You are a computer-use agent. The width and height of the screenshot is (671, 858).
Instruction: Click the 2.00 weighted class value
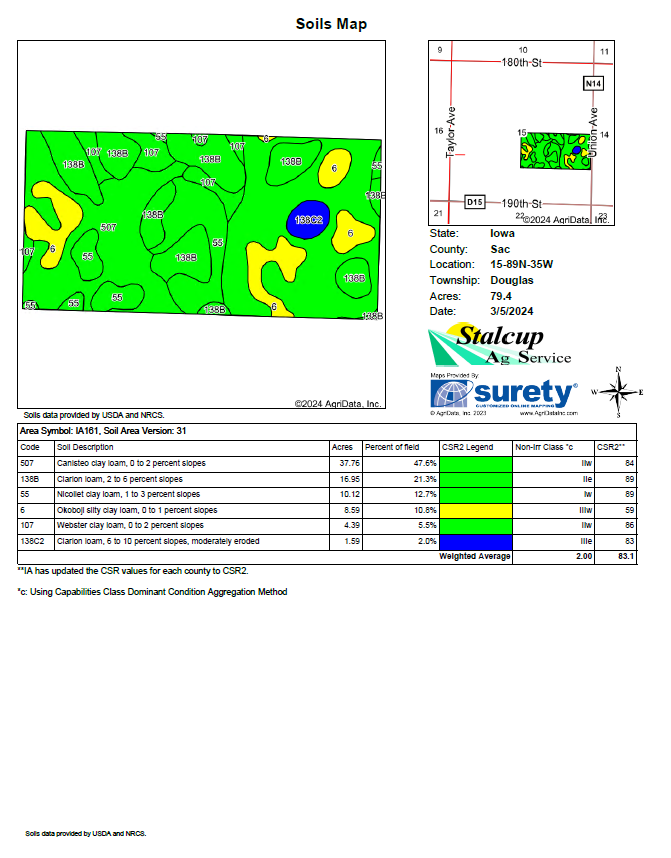point(584,556)
